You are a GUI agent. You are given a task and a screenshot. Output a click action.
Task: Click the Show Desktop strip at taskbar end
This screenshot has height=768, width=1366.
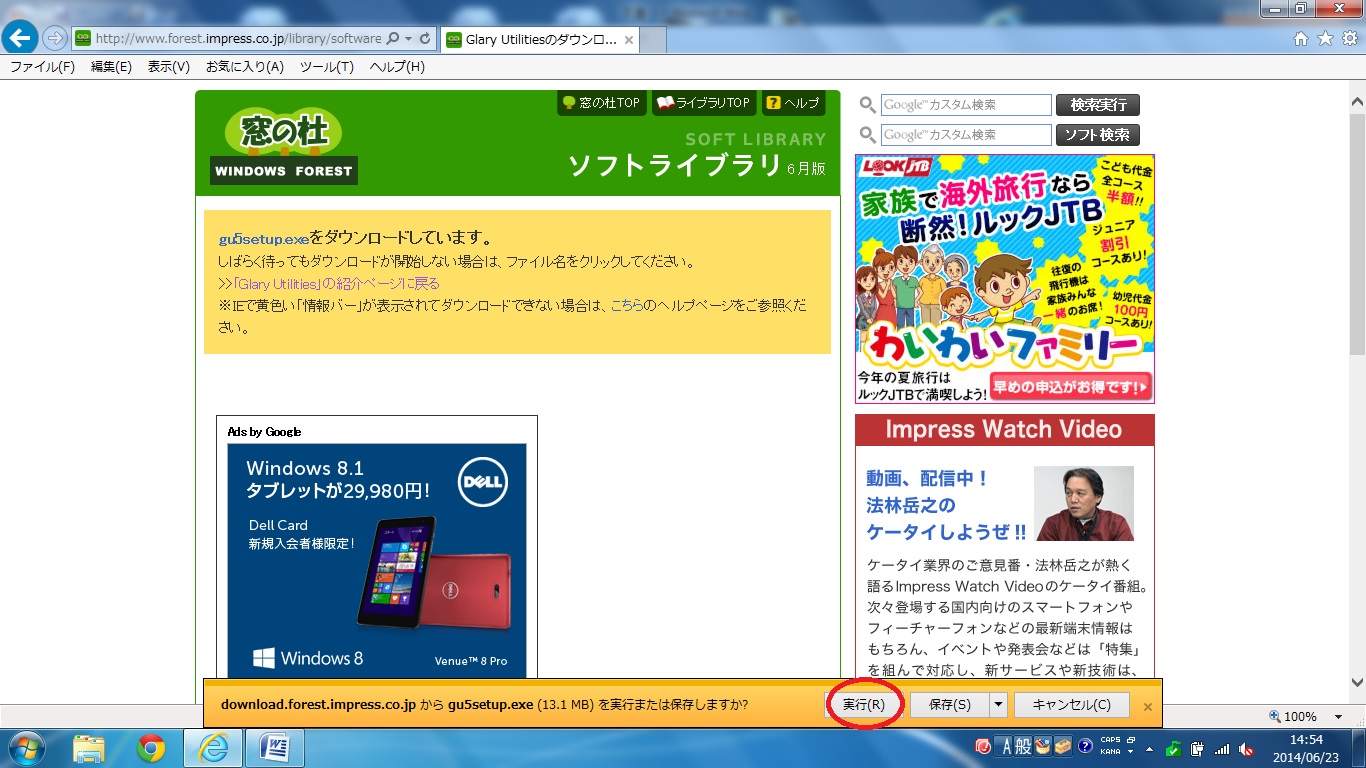pos(1359,748)
